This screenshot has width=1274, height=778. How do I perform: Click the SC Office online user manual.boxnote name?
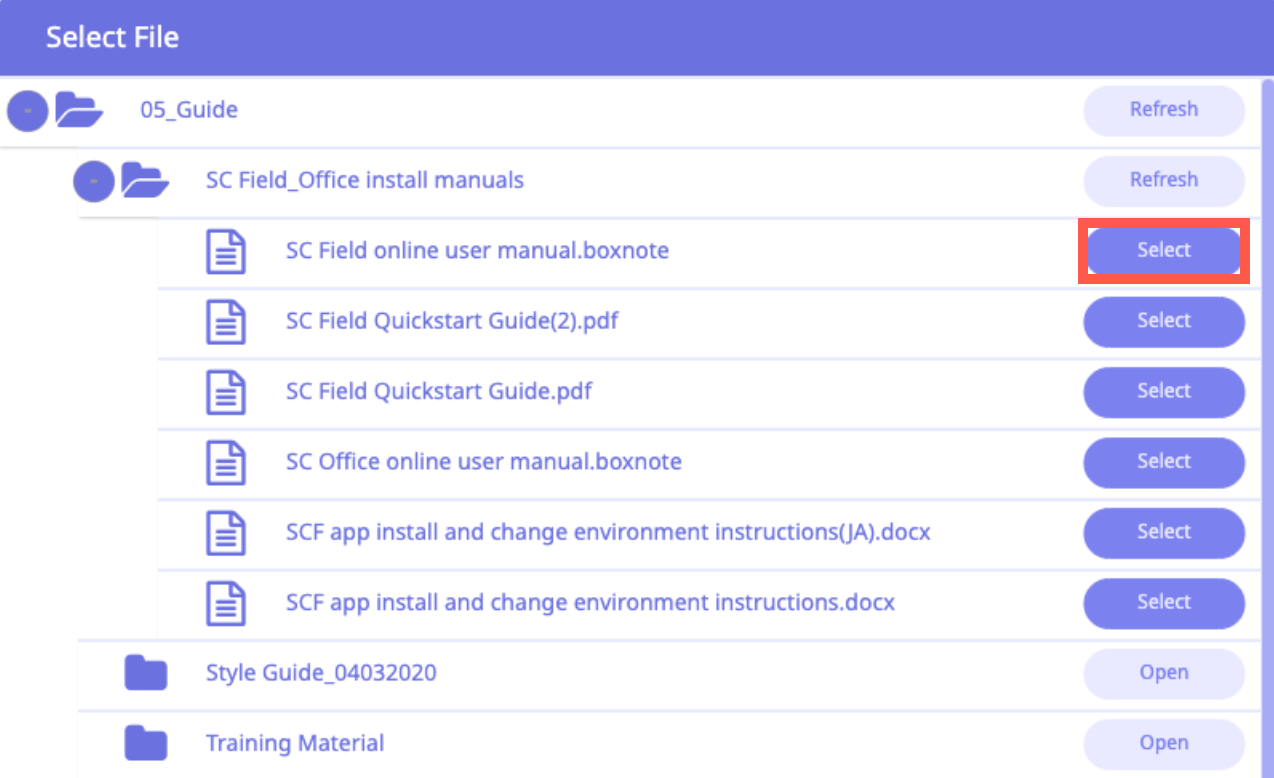click(483, 462)
